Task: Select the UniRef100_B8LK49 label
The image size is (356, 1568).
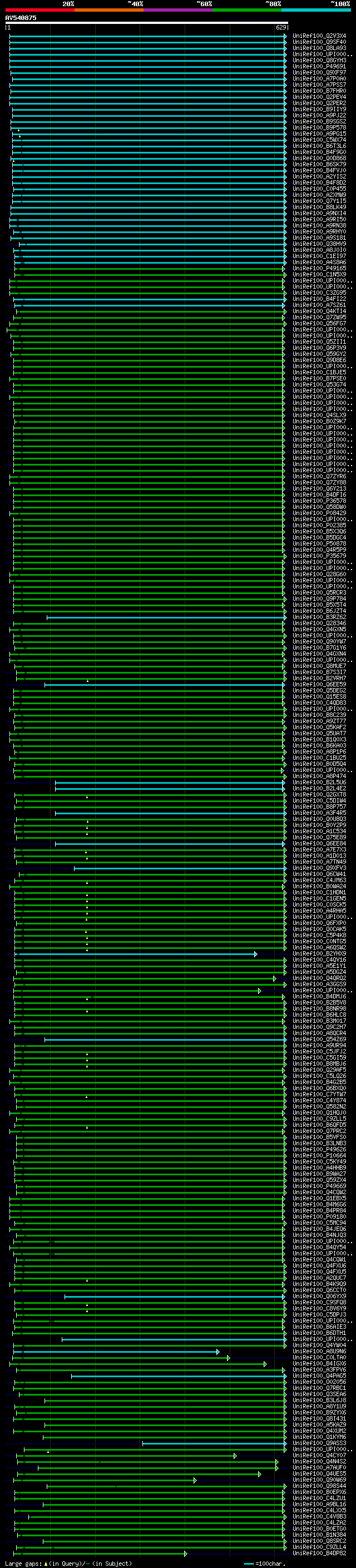Action: pos(319,207)
